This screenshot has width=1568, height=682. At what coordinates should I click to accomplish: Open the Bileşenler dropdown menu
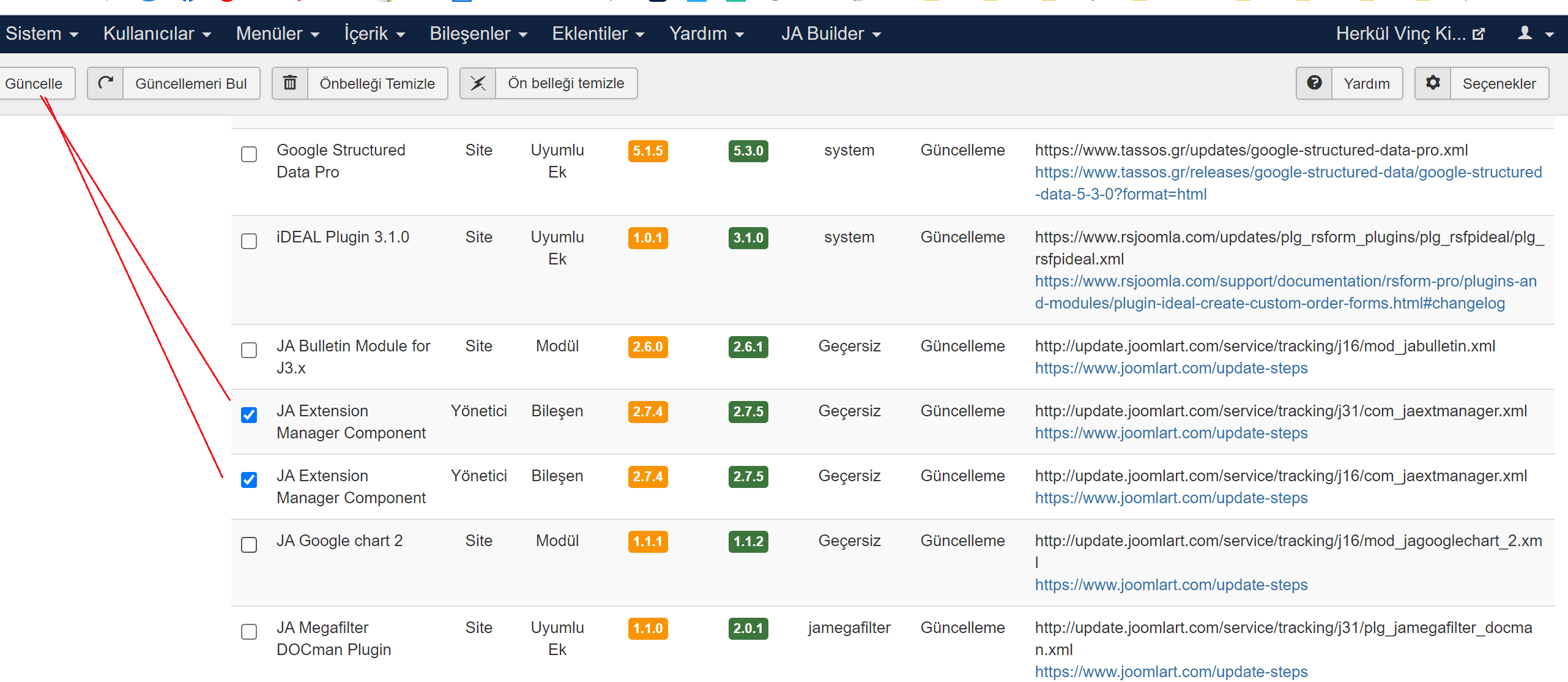coord(478,34)
